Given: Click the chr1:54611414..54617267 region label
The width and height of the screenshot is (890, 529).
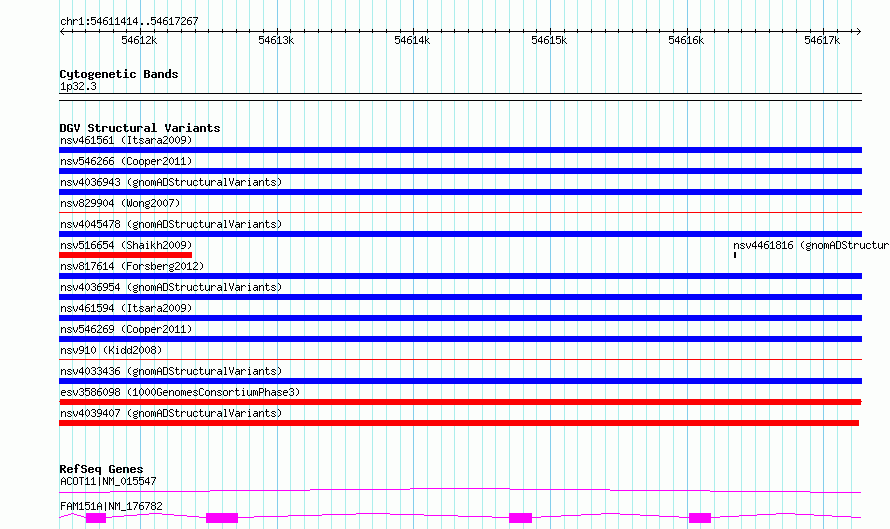Looking at the screenshot, I should [x=129, y=22].
